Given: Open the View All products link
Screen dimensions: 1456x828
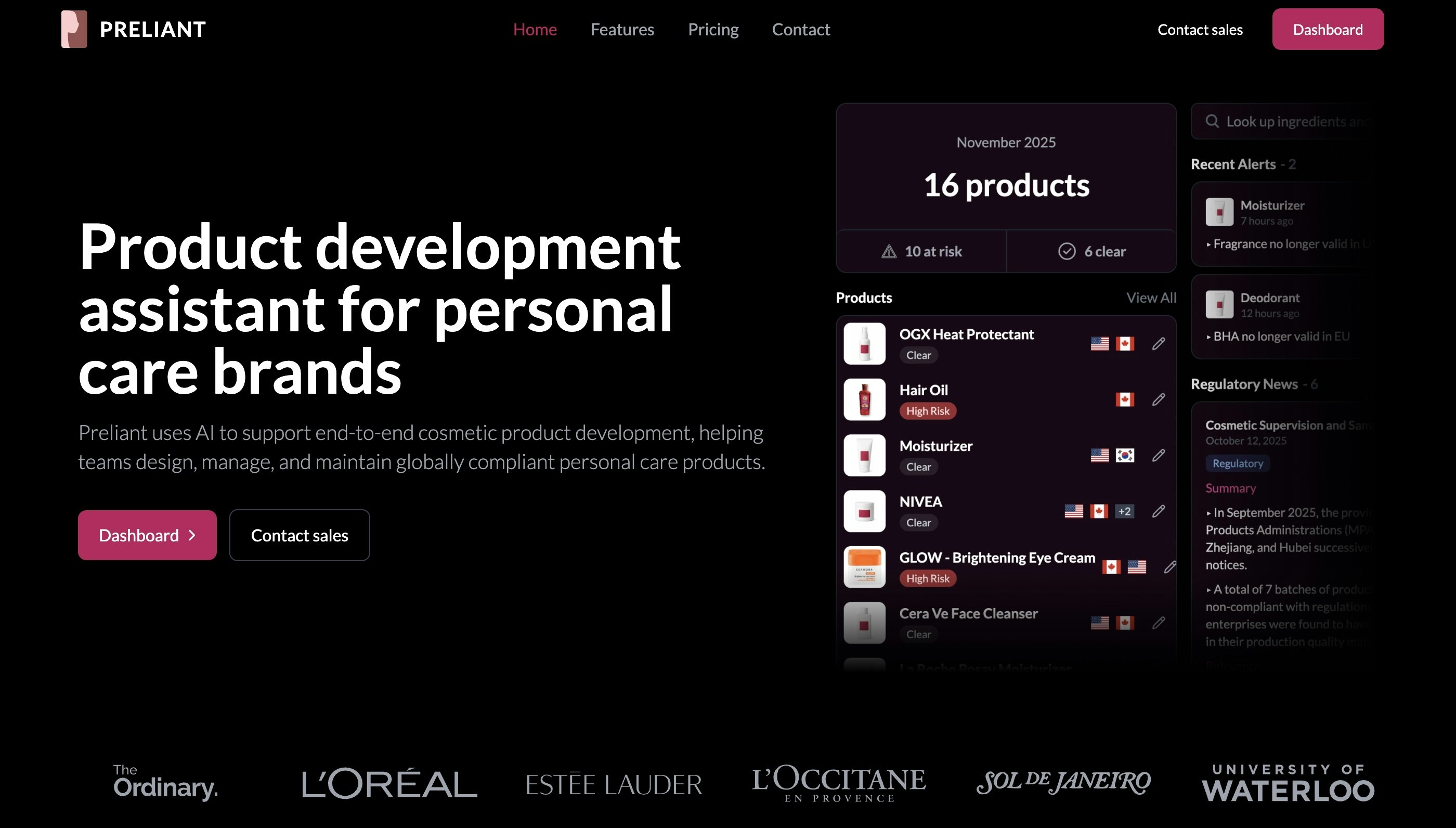Looking at the screenshot, I should point(1151,297).
